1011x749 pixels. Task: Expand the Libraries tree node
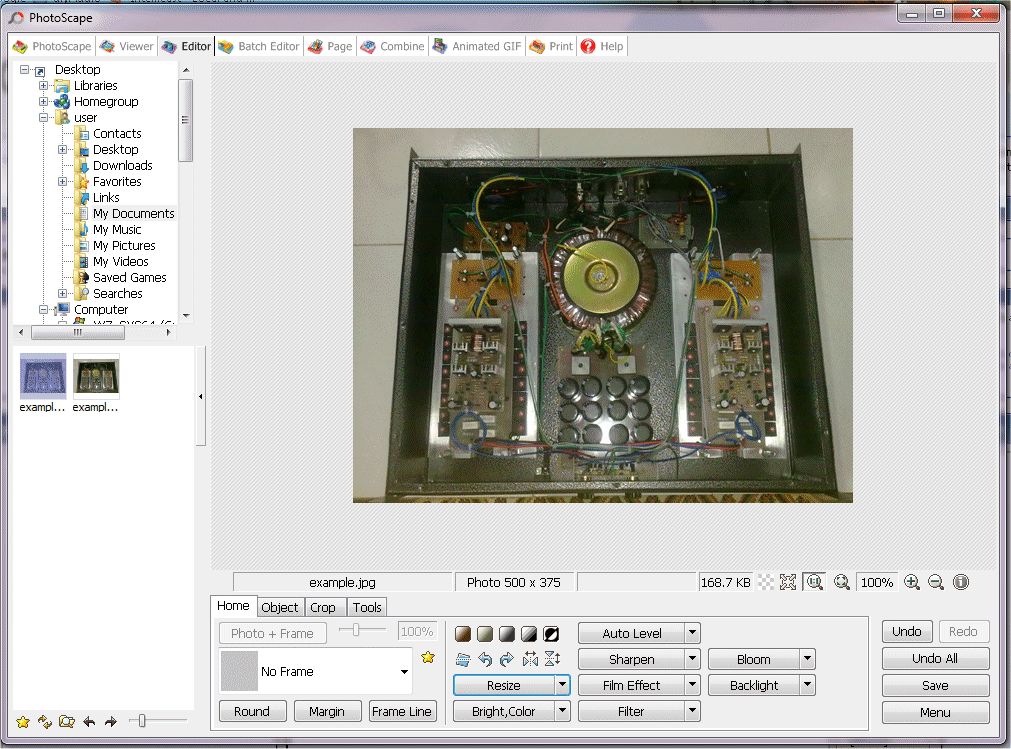(43, 85)
